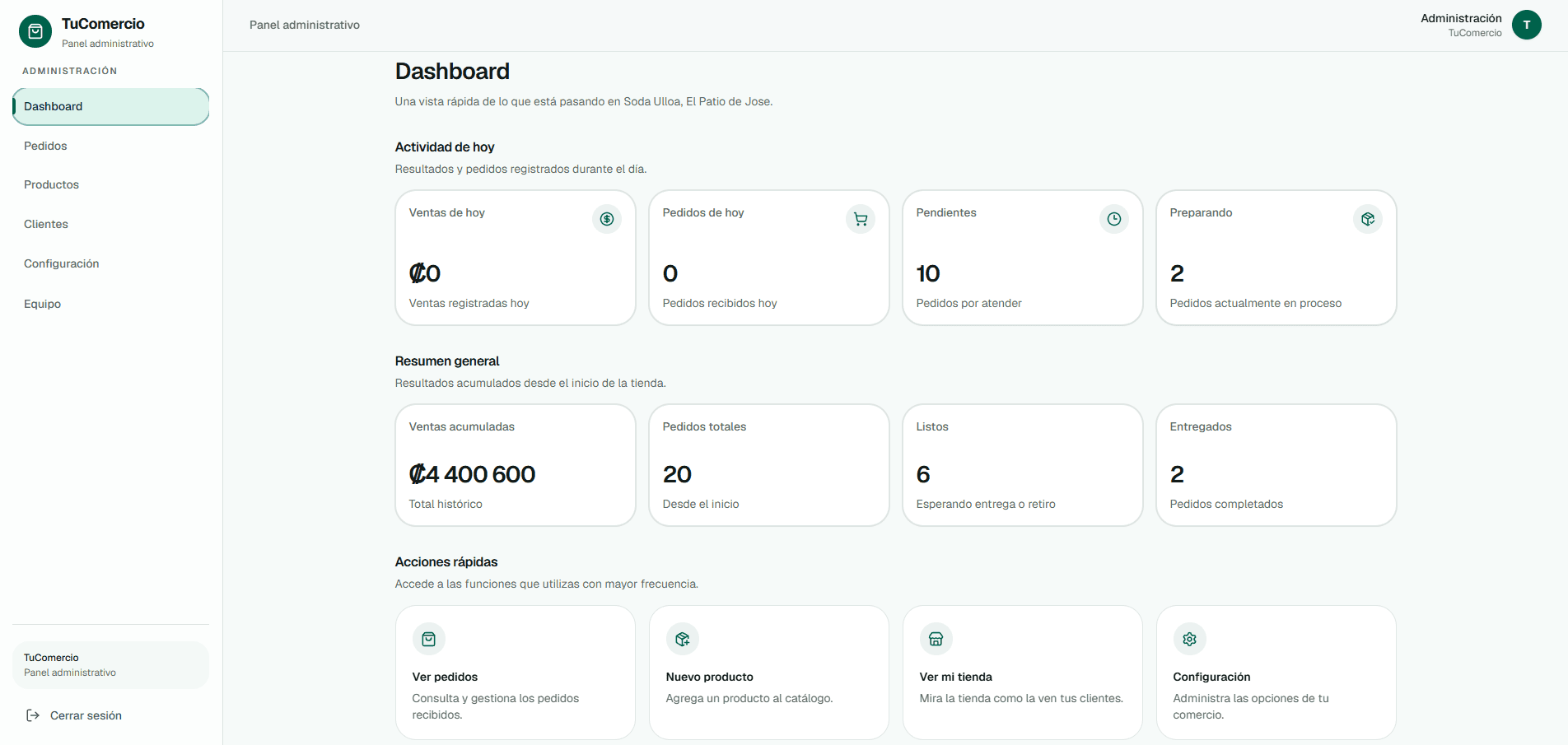Image resolution: width=1568 pixels, height=745 pixels.
Task: Open the Configuración quick action card title
Action: (x=1211, y=677)
